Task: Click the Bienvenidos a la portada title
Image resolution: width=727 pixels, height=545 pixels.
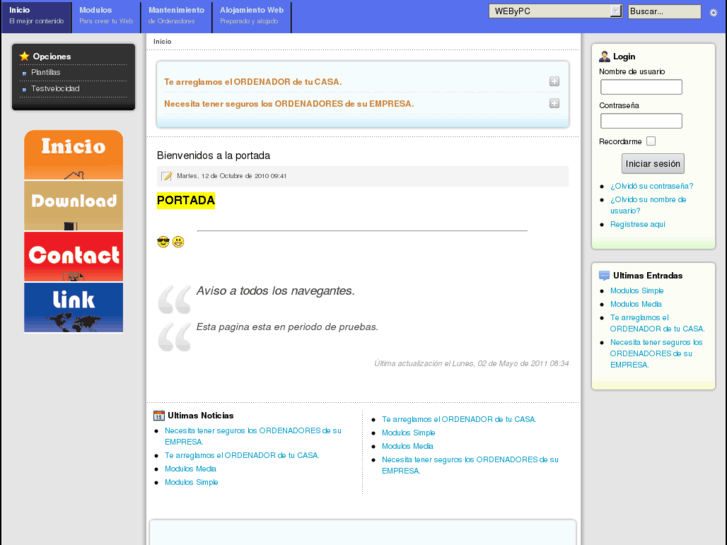Action: 213,155
